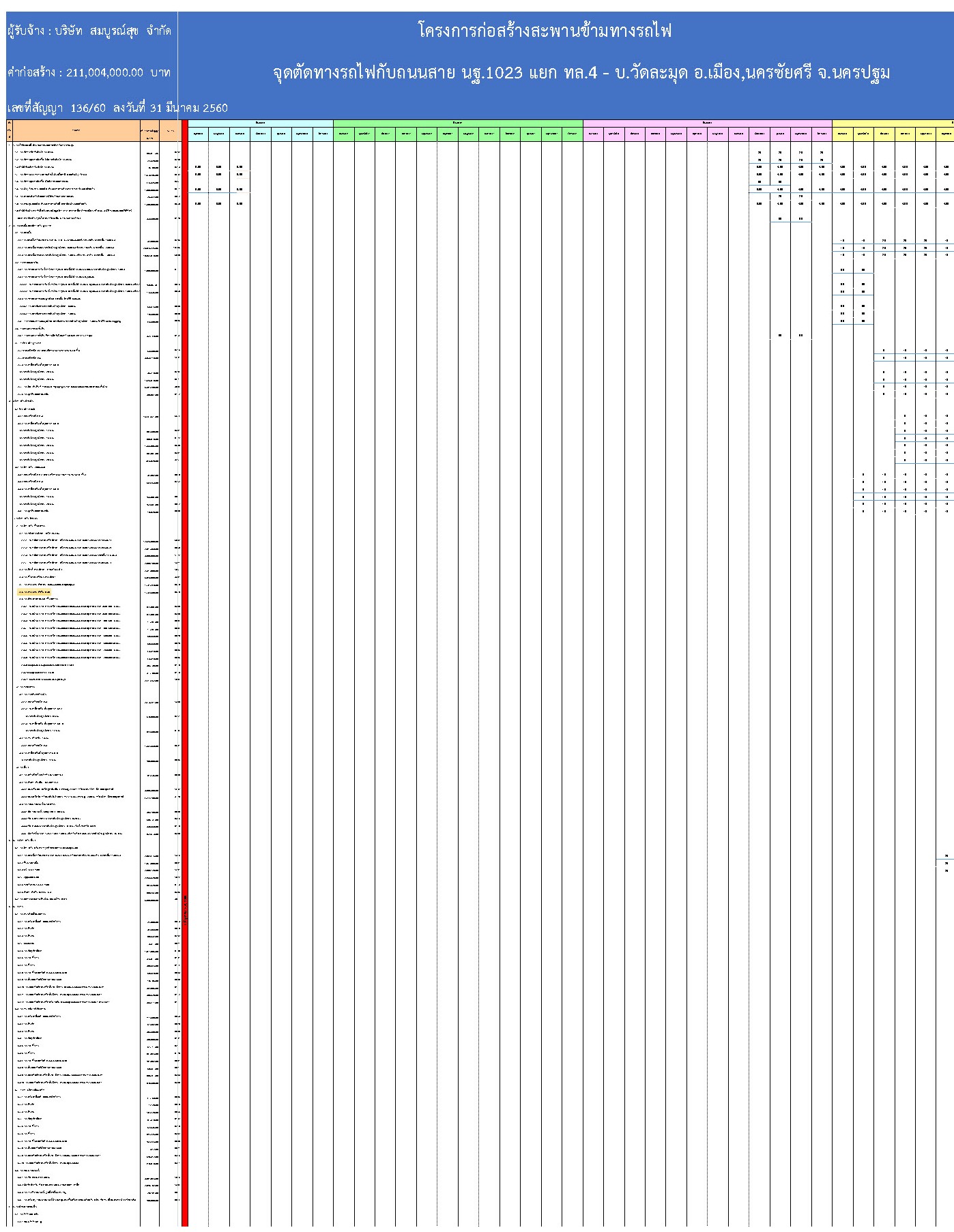Click the yellow year group header
Viewport: 954px width, 1232px height.
(893, 123)
